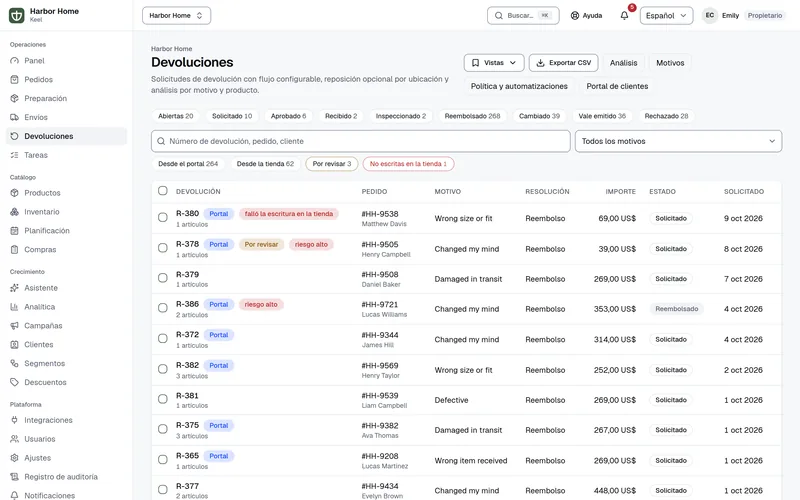Click the Asistente sparkle icon

(x=14, y=288)
